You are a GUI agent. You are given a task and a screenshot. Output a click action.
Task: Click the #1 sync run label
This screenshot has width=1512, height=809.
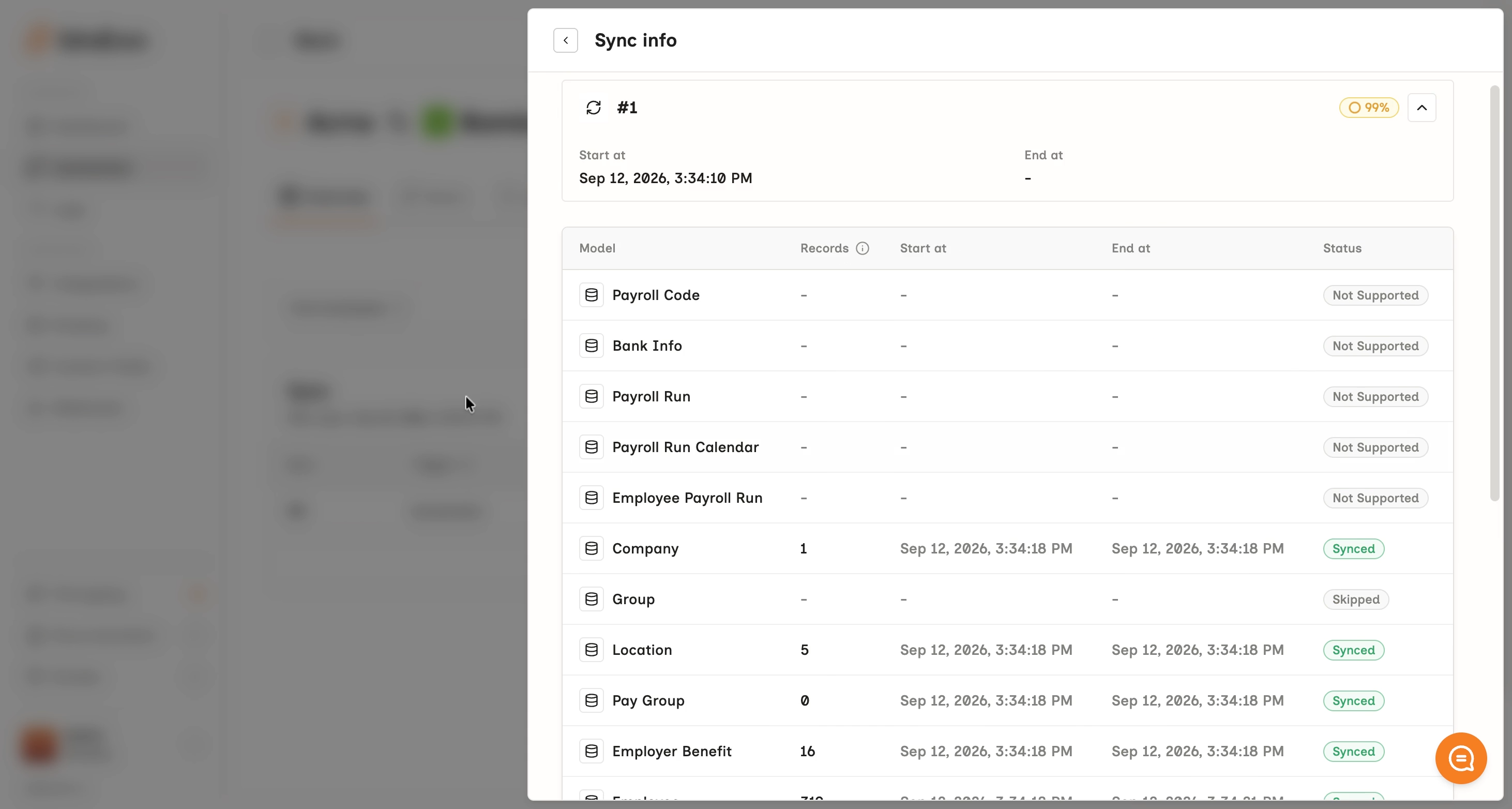tap(627, 108)
